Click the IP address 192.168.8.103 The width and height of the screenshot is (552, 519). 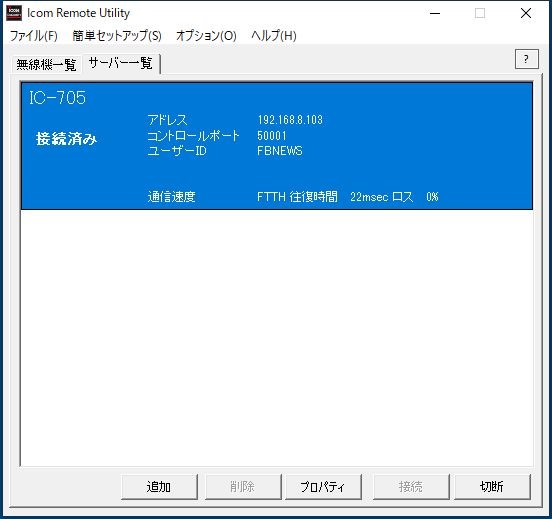pyautogui.click(x=290, y=120)
